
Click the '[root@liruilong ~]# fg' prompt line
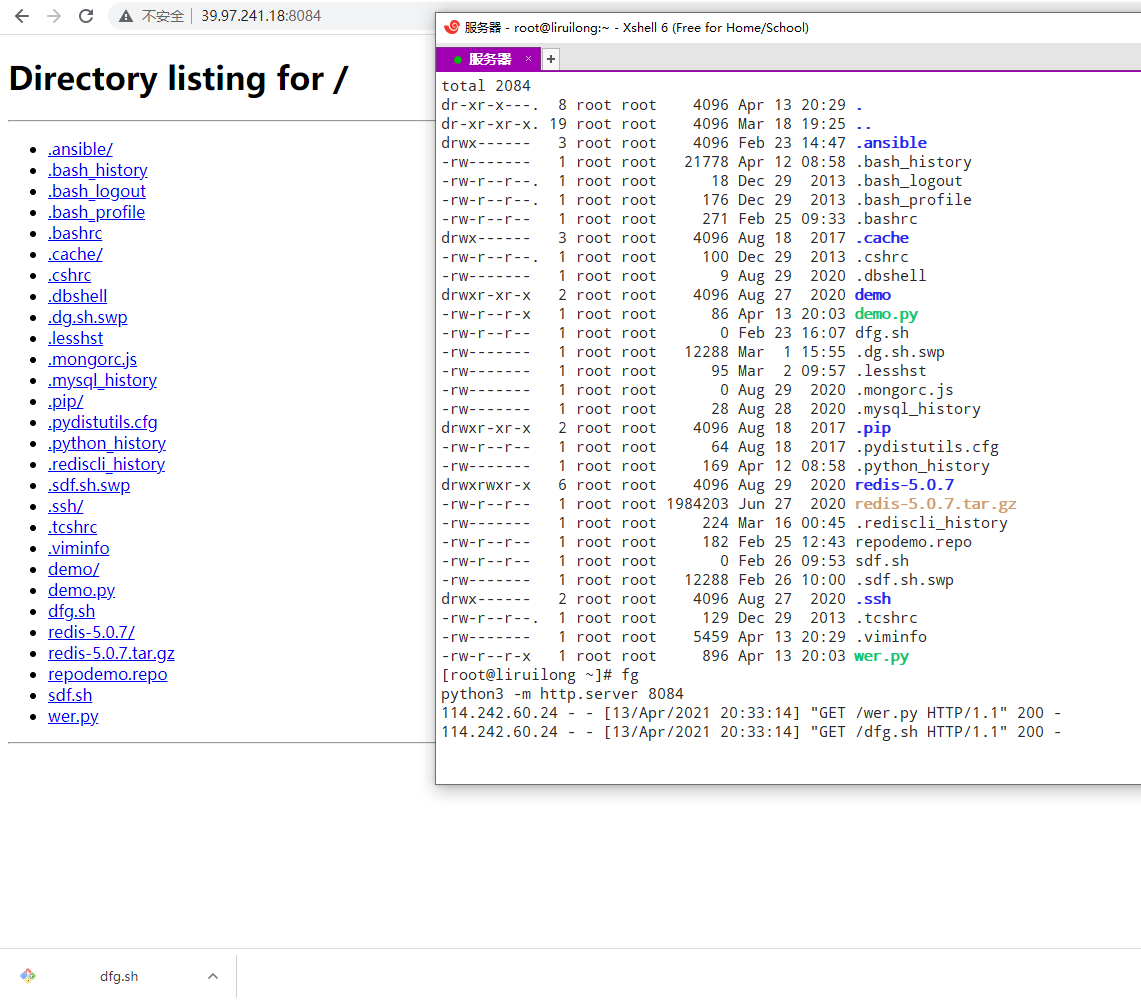(x=540, y=675)
